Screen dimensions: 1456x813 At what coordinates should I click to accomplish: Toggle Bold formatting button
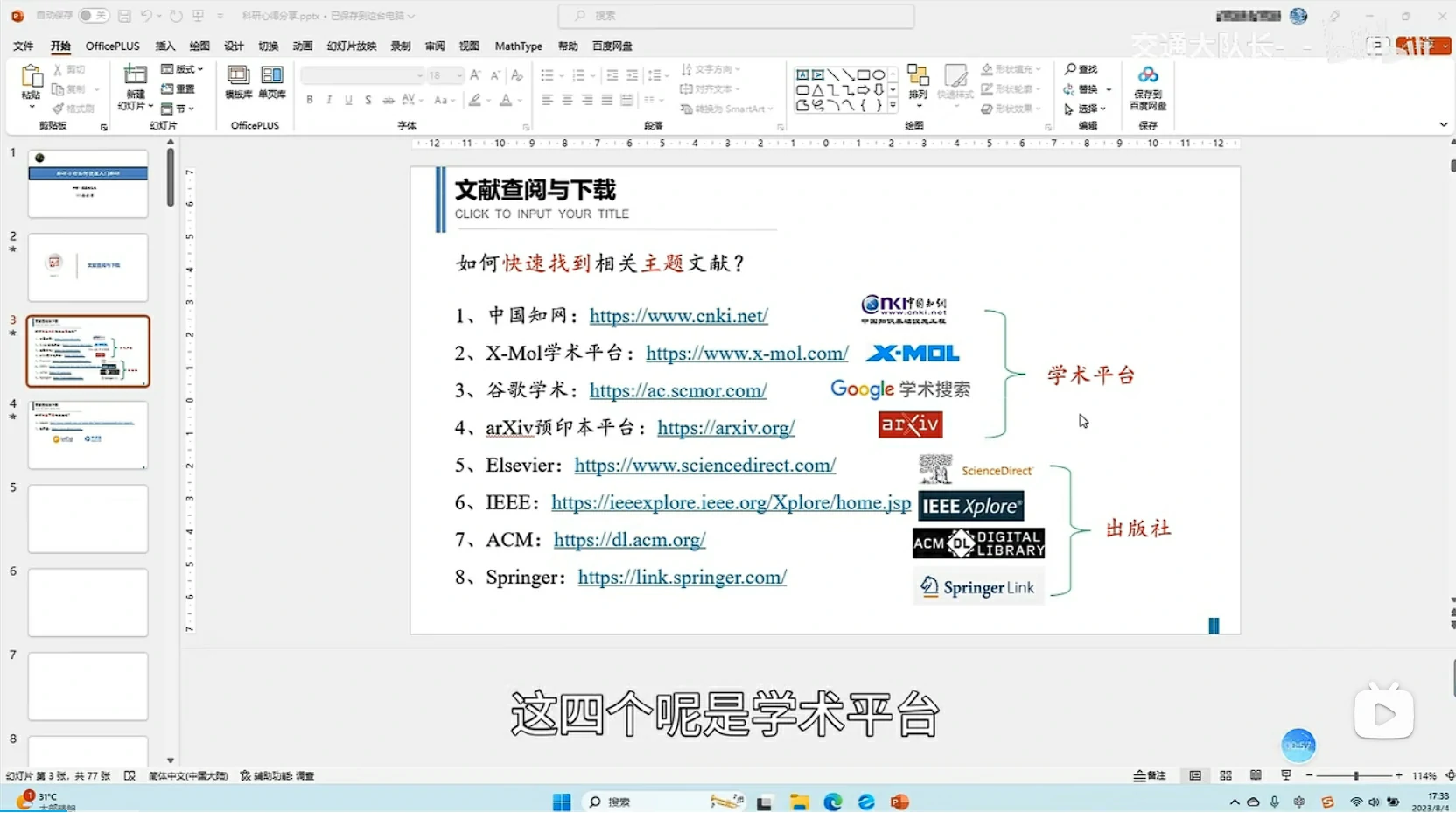[x=310, y=100]
